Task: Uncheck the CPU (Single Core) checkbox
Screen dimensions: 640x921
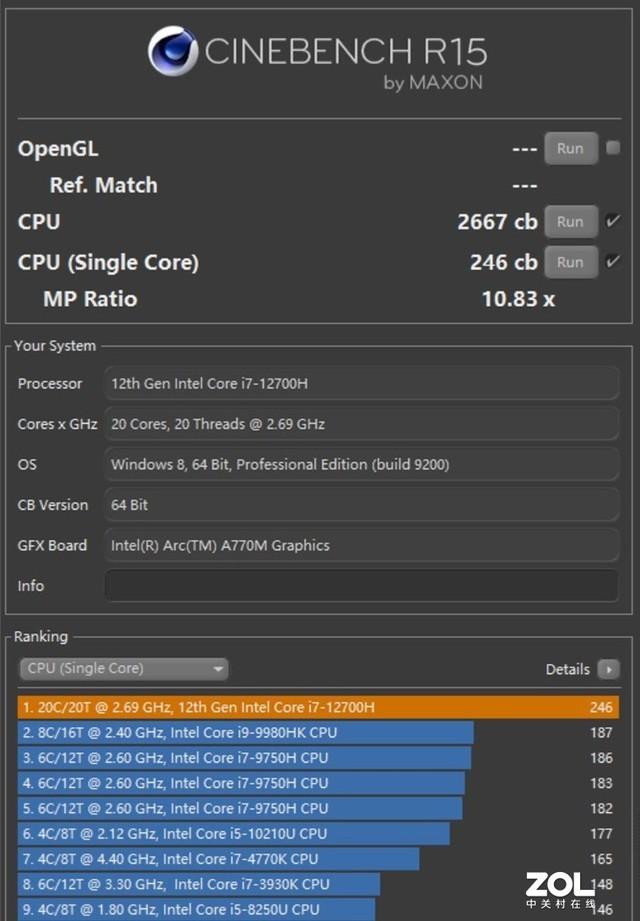Action: 613,262
